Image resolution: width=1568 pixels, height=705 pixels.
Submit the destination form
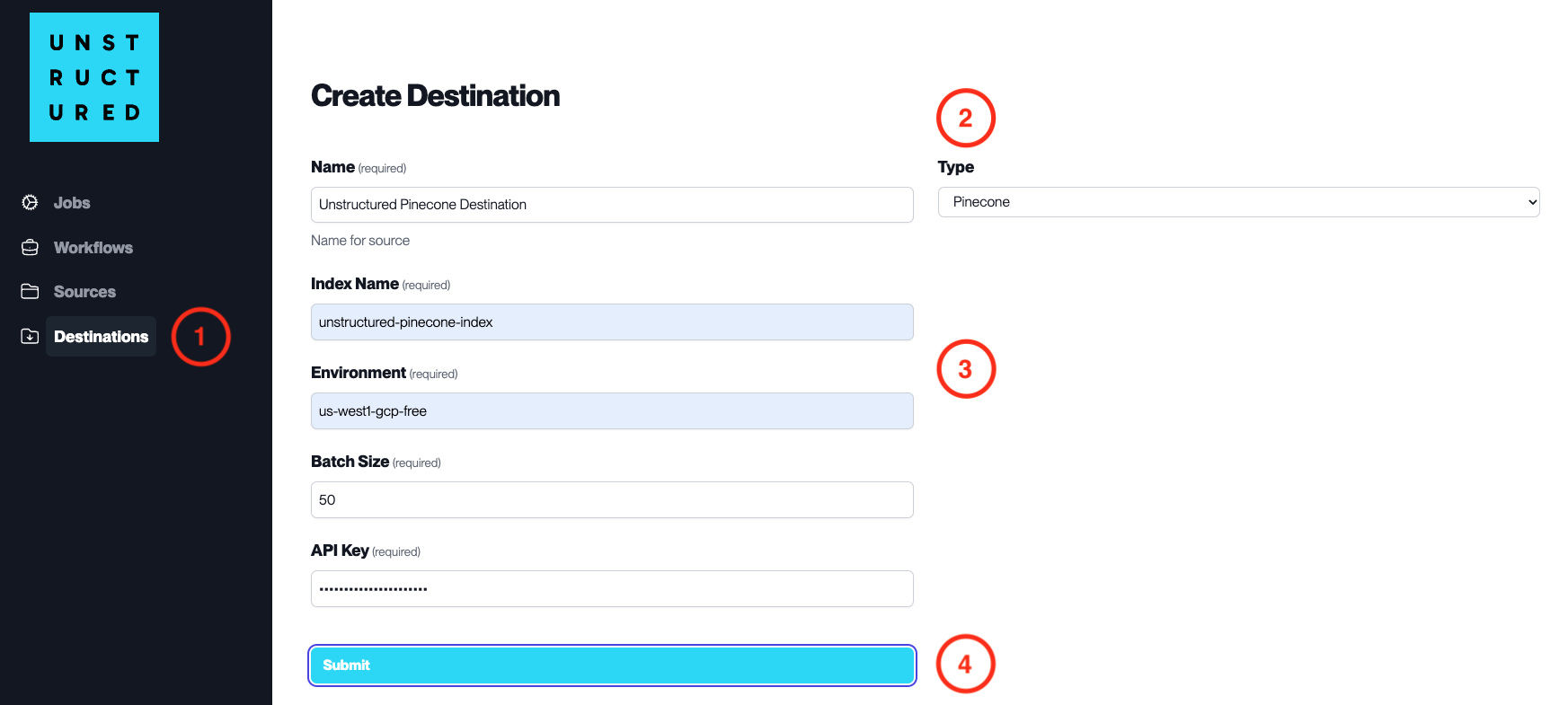[x=612, y=665]
